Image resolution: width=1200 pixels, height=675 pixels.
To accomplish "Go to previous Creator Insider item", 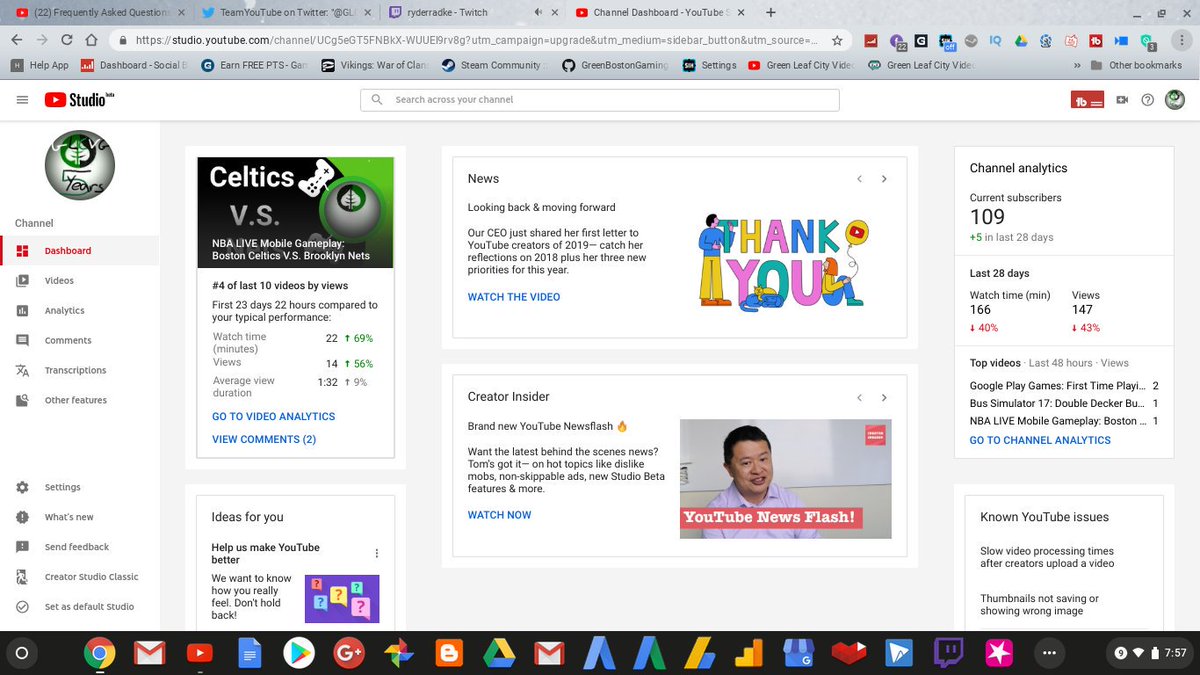I will click(x=859, y=397).
